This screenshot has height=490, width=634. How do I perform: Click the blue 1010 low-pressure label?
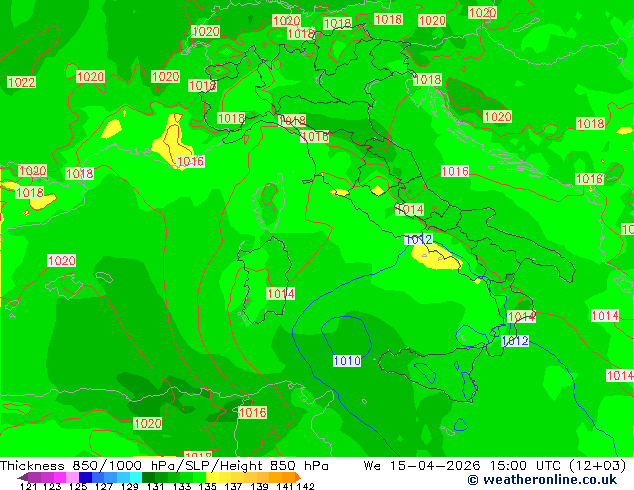tap(347, 361)
